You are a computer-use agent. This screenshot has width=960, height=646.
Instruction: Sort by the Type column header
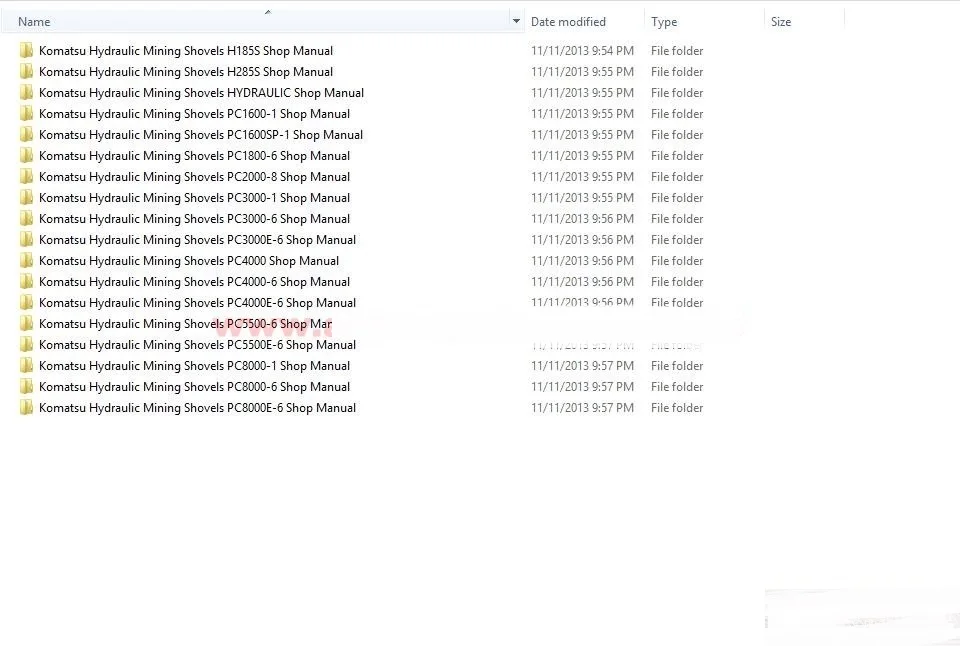click(x=664, y=22)
